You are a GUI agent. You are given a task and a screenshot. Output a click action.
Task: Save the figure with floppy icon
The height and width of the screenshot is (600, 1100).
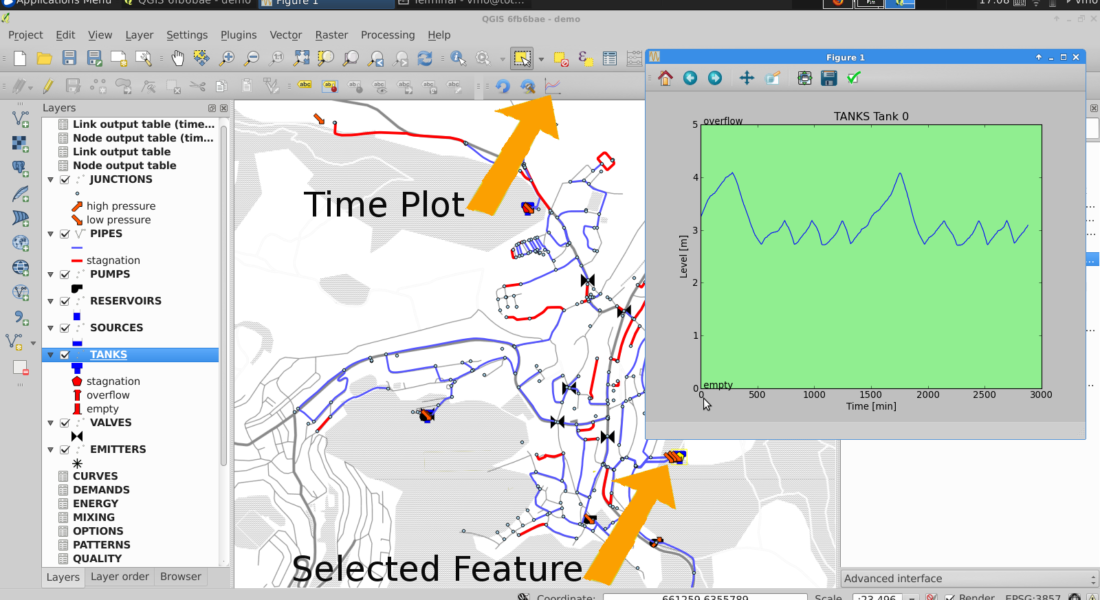click(829, 78)
